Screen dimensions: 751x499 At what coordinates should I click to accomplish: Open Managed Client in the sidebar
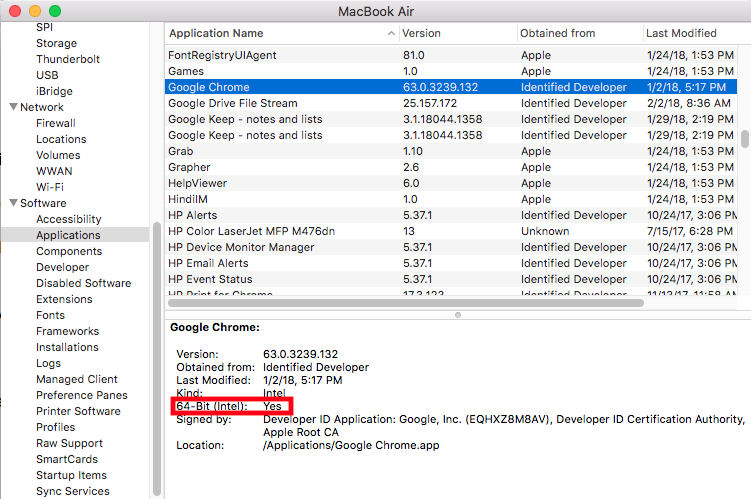pos(77,379)
